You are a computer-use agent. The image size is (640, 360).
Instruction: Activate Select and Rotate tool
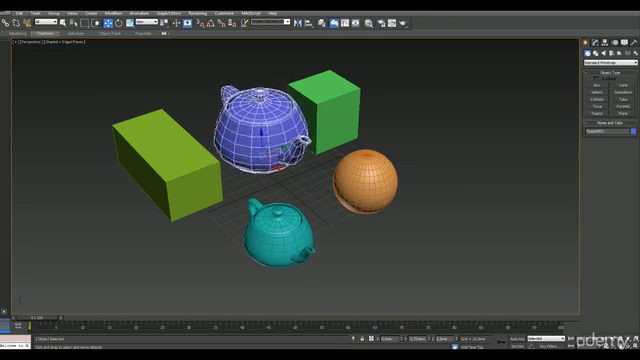pos(119,23)
